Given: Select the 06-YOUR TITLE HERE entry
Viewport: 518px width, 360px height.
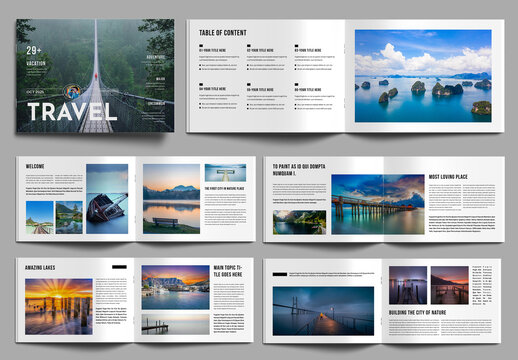Looking at the screenshot, I should coord(308,90).
